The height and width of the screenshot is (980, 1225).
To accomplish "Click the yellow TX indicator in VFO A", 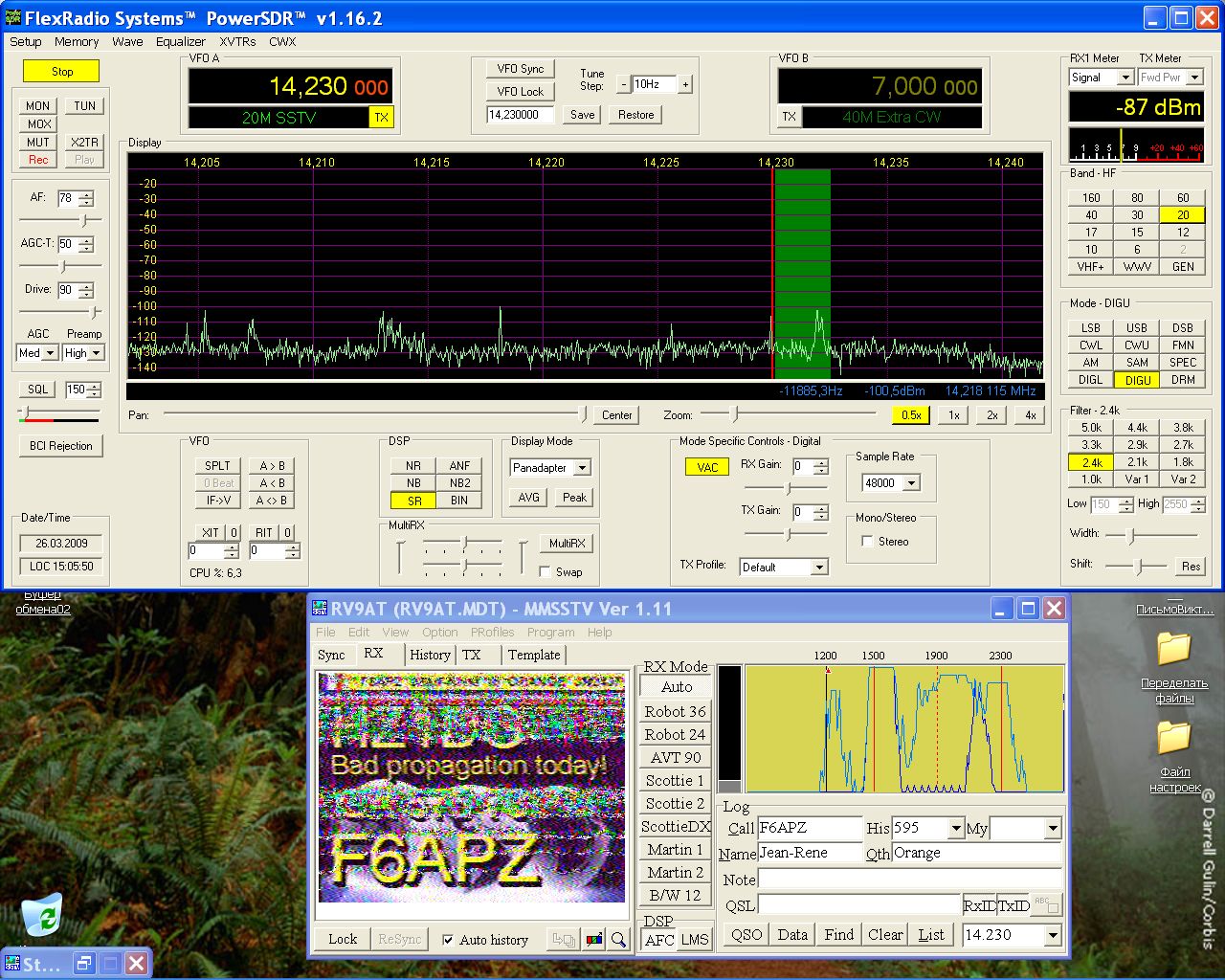I will point(381,118).
